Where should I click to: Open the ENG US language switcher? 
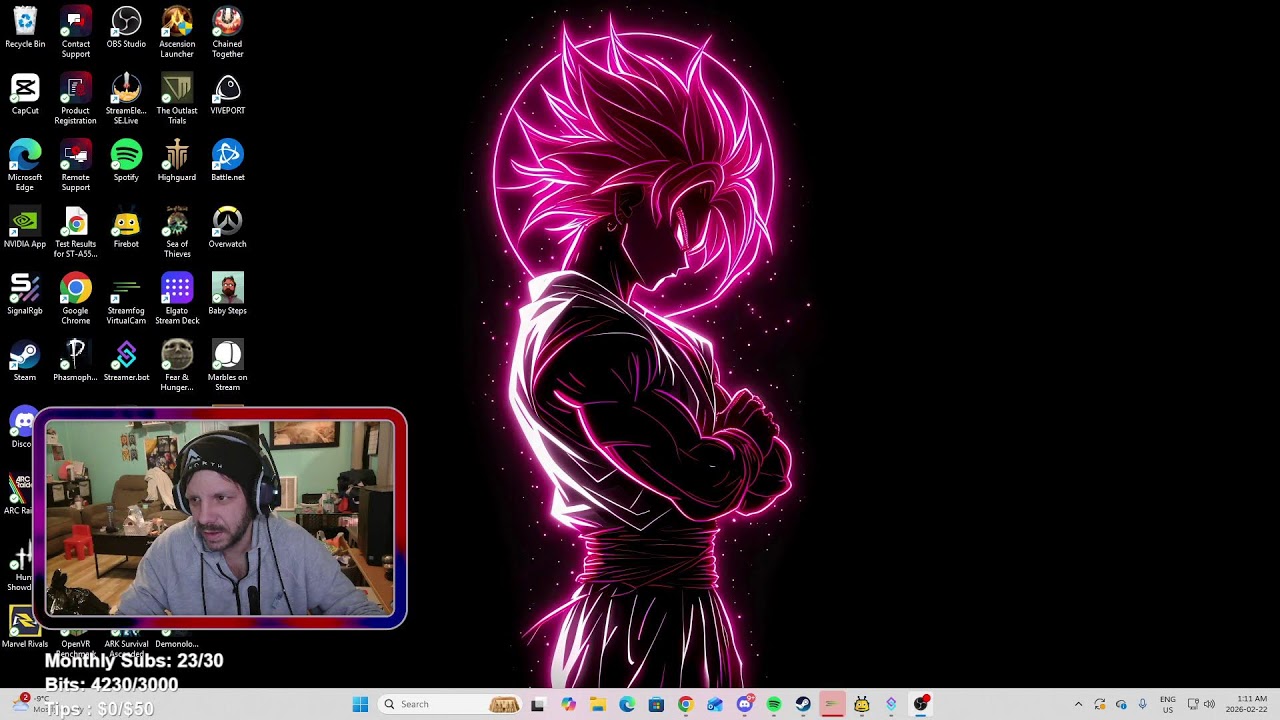tap(1168, 704)
